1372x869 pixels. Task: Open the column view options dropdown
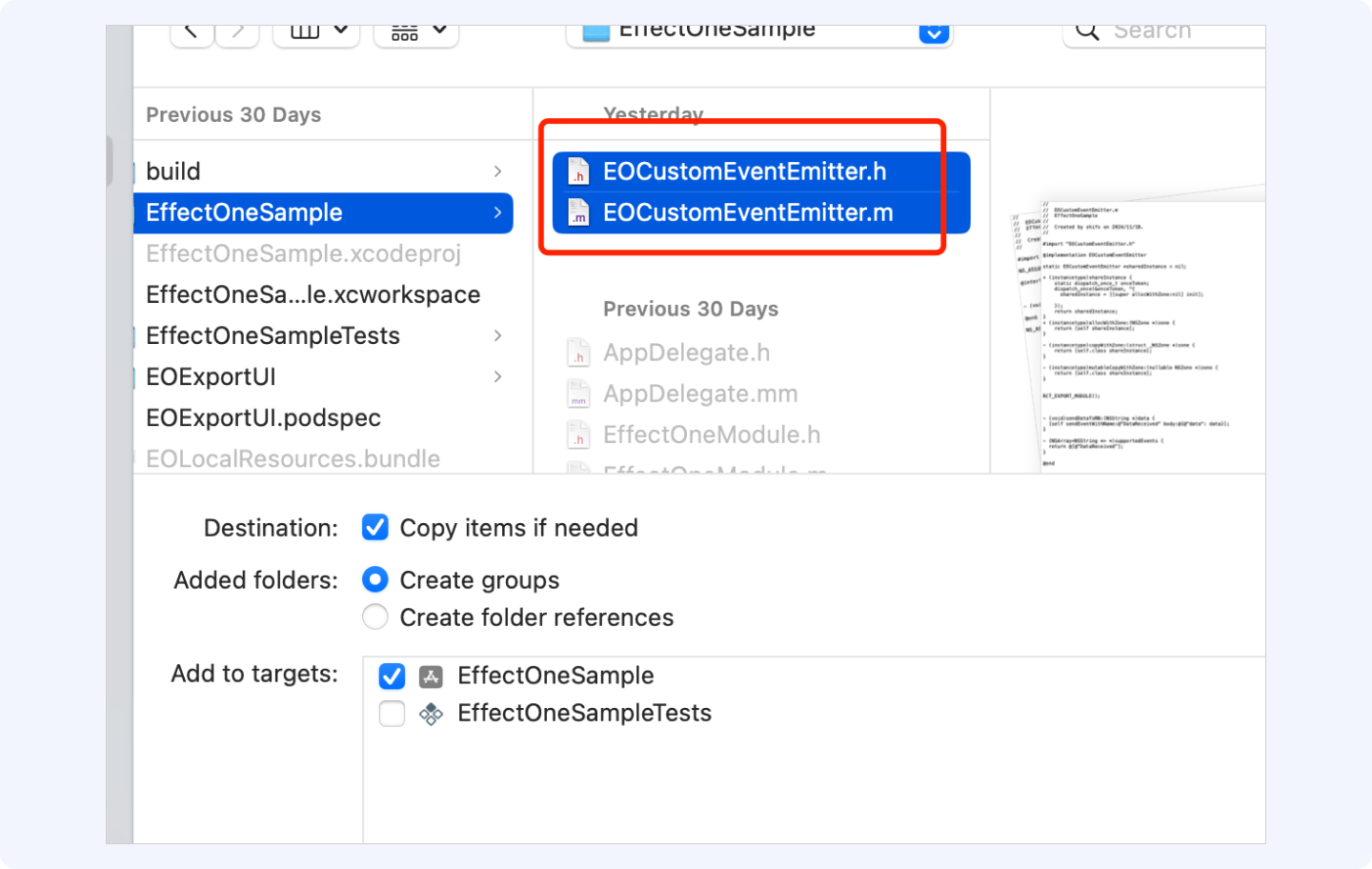[317, 34]
